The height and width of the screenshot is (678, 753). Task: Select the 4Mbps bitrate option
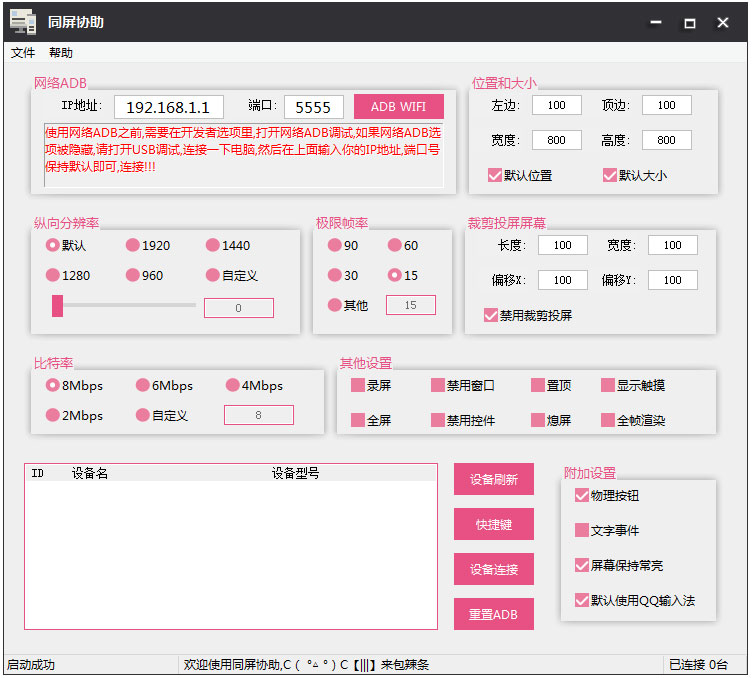pos(233,385)
